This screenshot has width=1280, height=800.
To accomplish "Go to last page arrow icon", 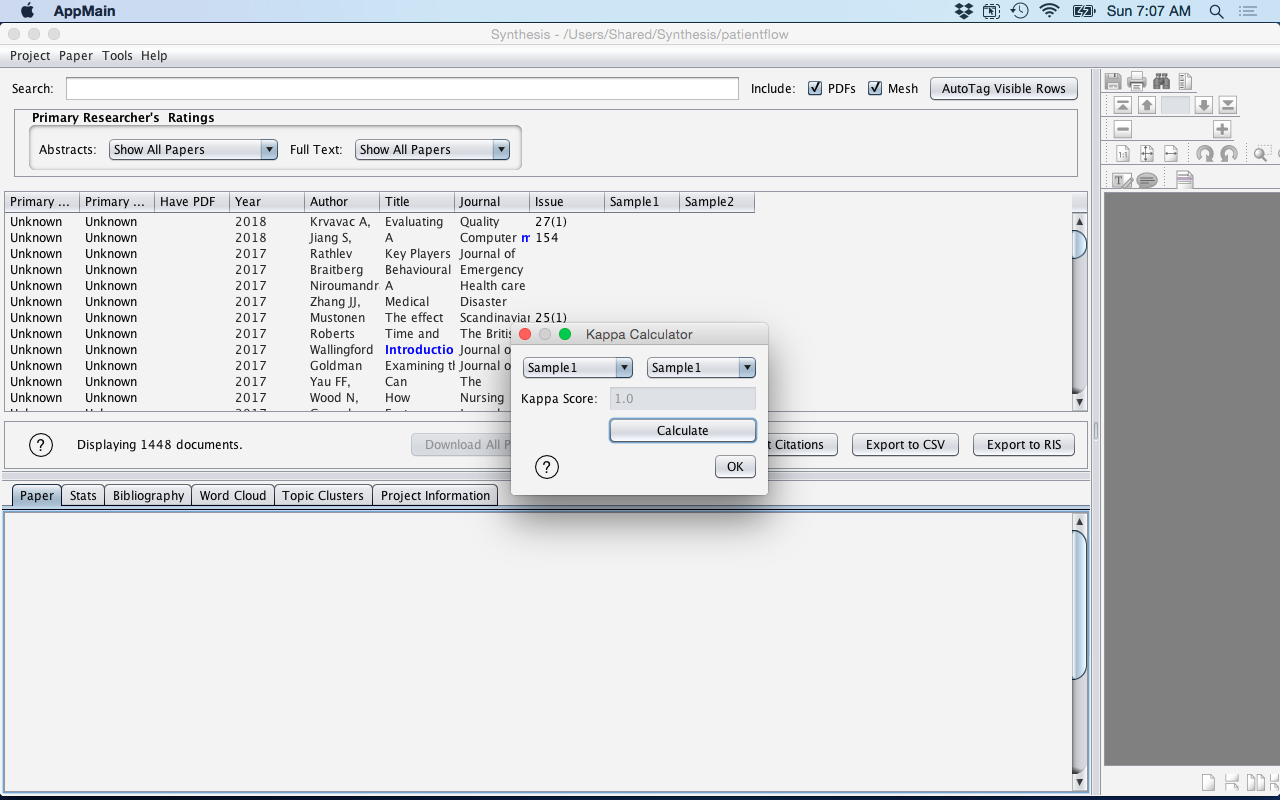I will pos(1228,105).
